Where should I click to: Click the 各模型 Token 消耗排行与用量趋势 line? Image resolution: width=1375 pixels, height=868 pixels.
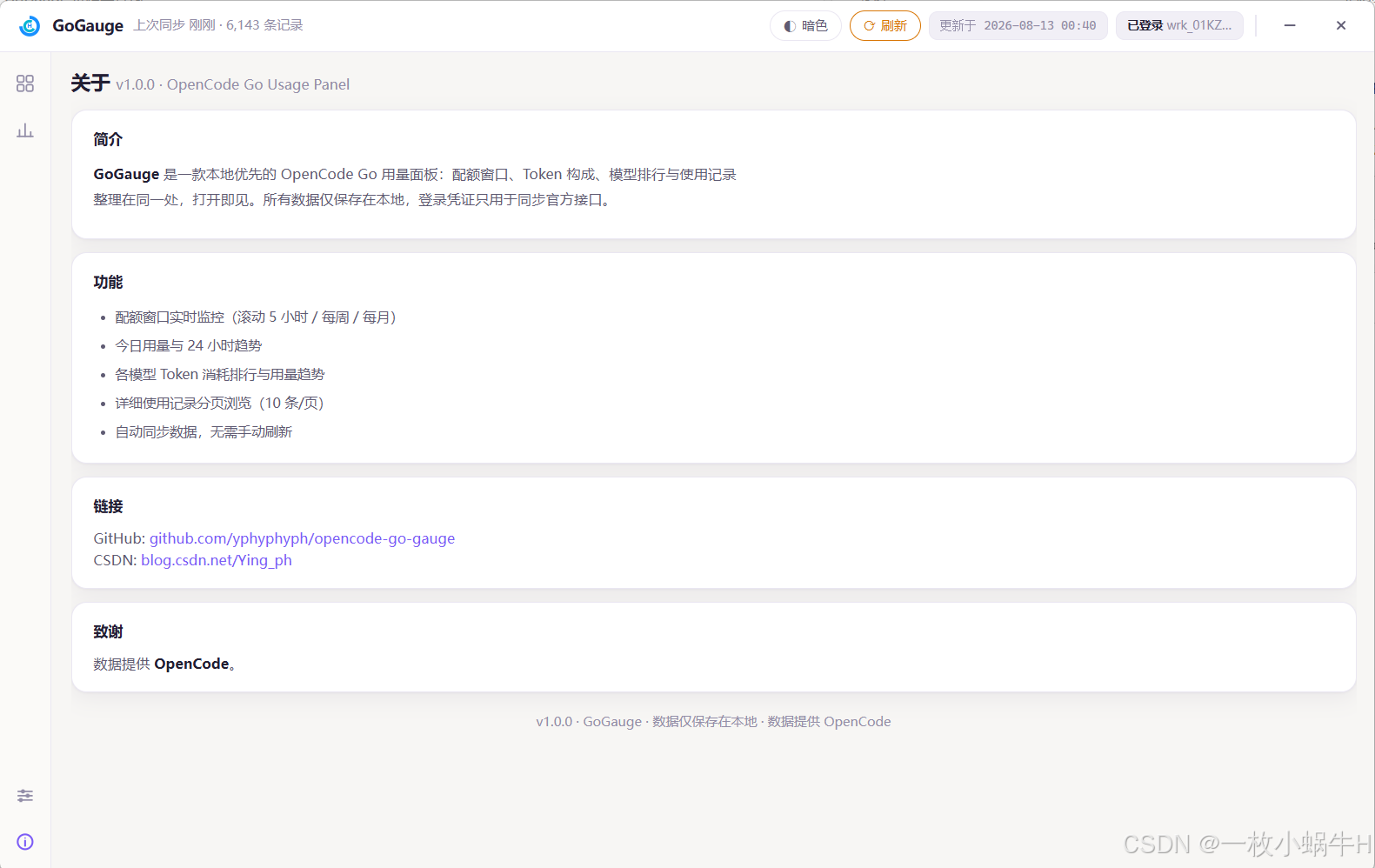click(x=220, y=375)
